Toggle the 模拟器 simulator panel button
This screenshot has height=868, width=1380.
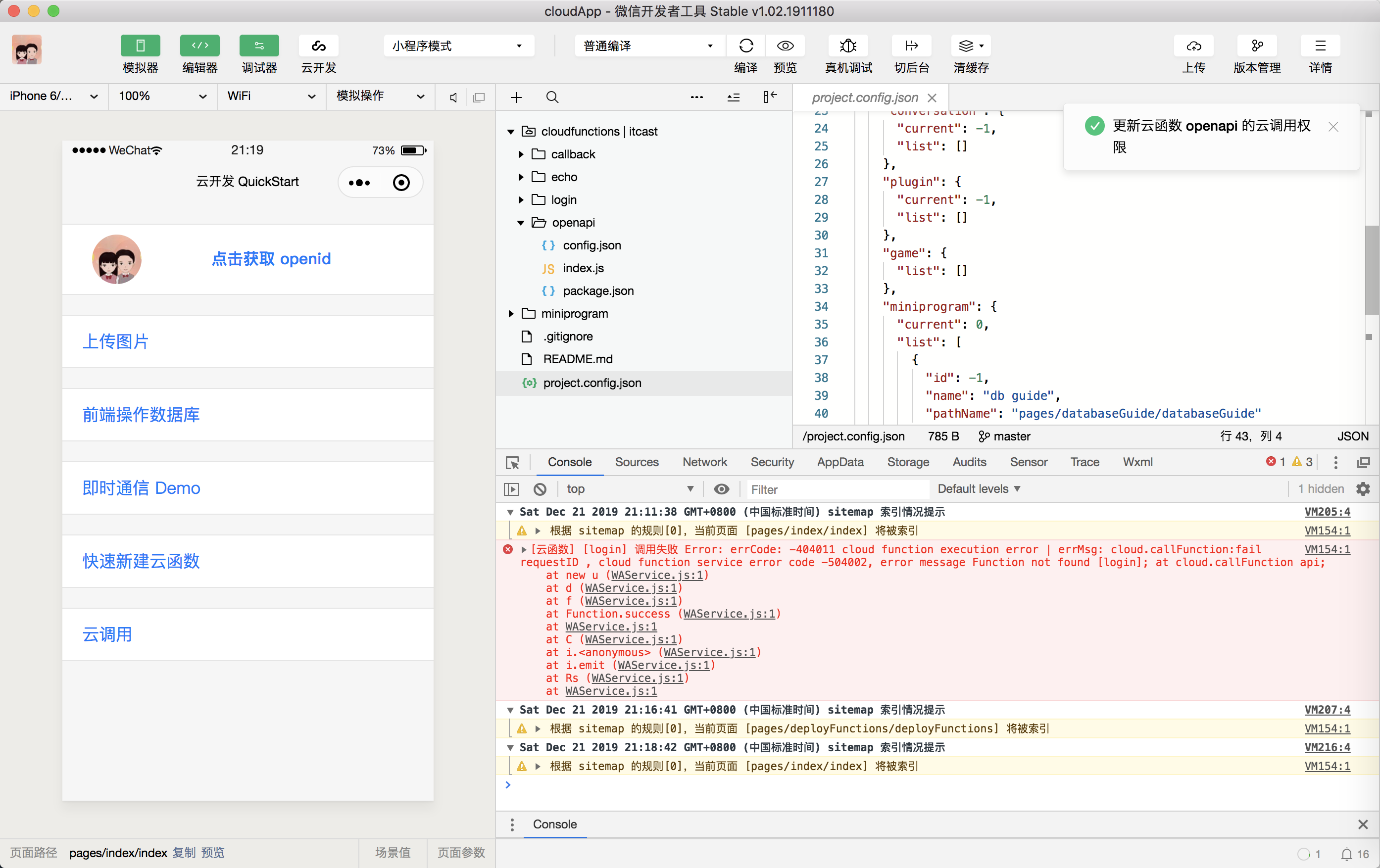(140, 46)
